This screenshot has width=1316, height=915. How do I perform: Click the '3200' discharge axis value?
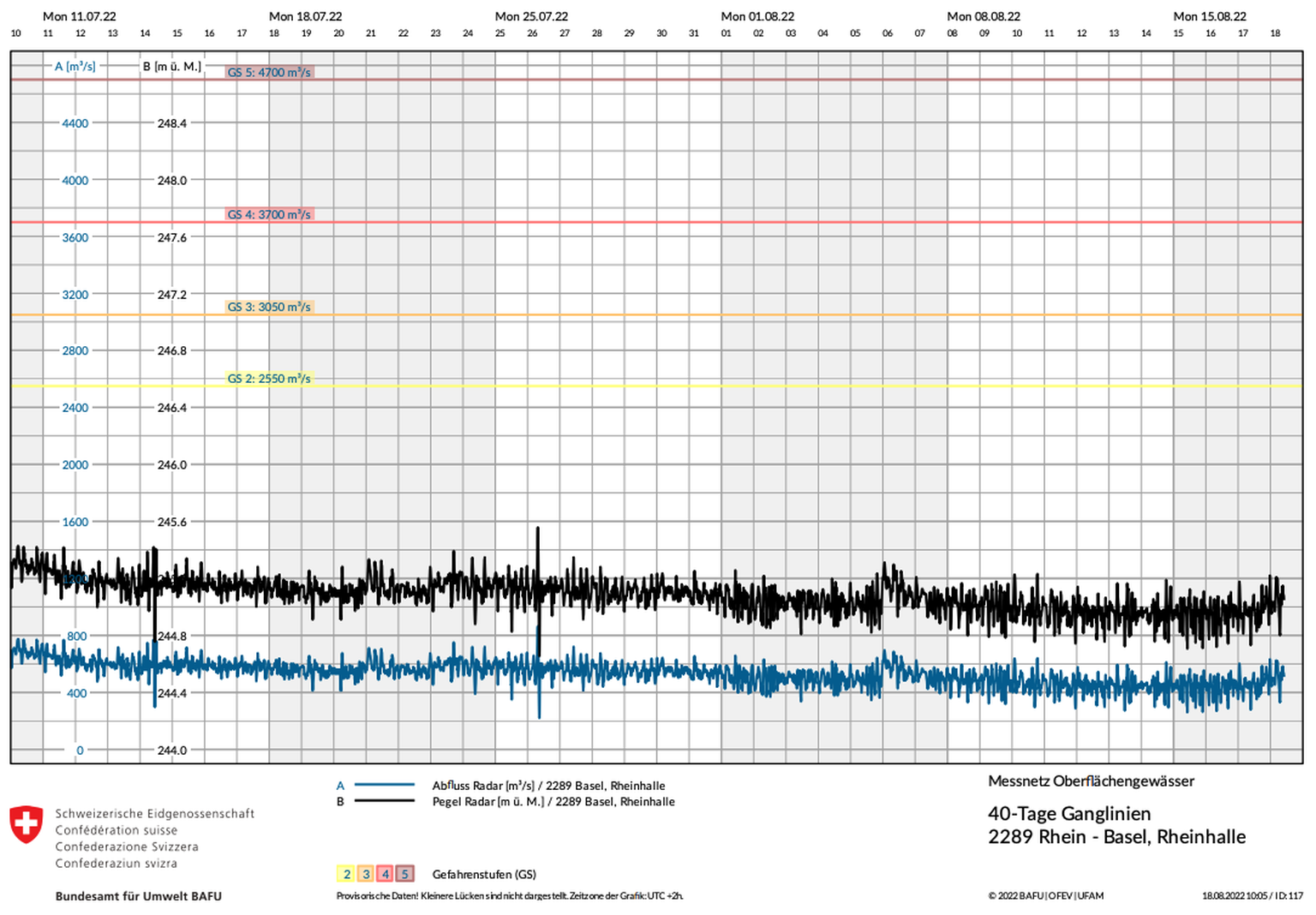click(75, 294)
